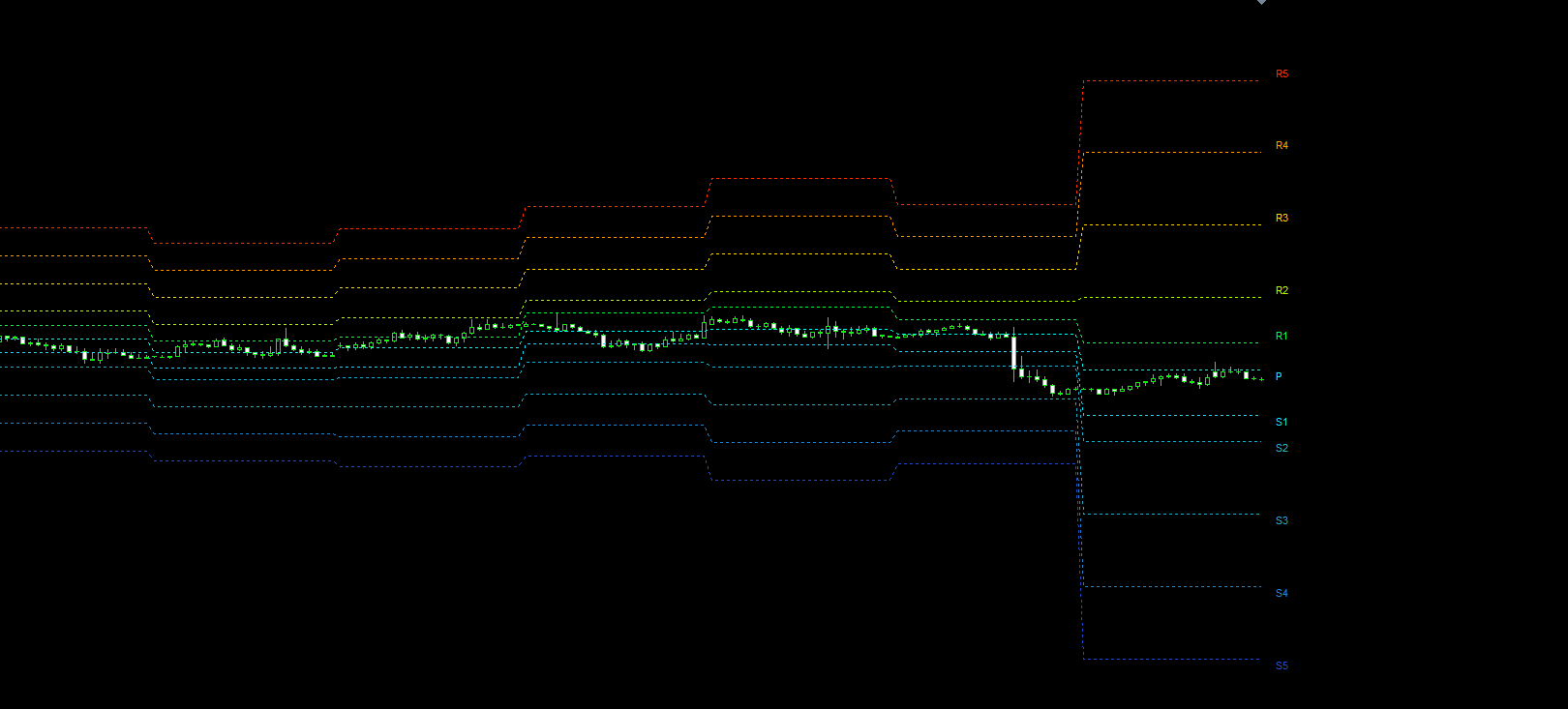Click the R3 pivot label

tap(1282, 219)
